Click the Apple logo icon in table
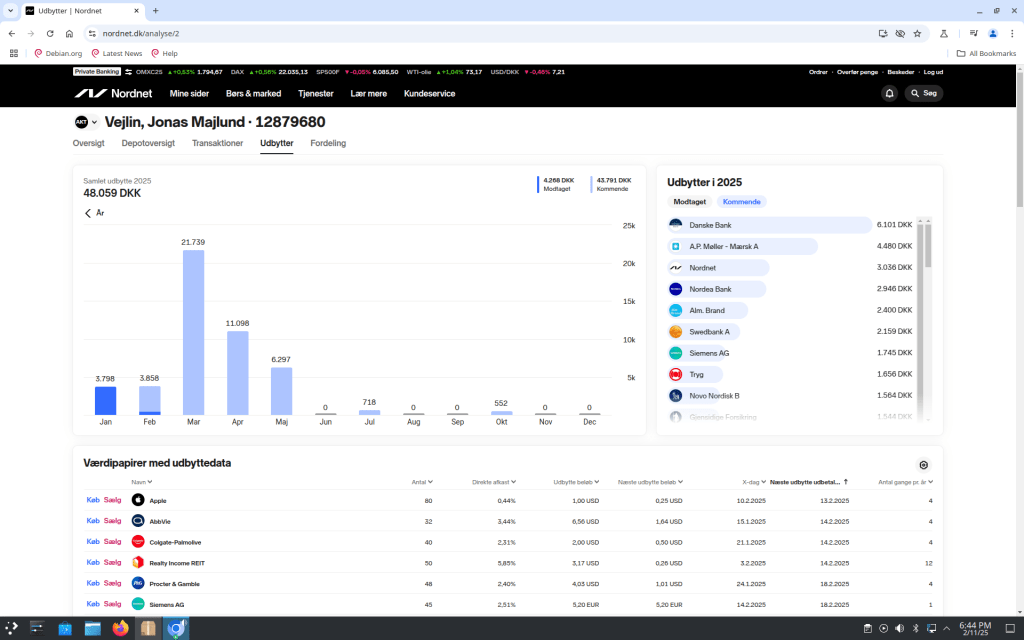 [138, 500]
